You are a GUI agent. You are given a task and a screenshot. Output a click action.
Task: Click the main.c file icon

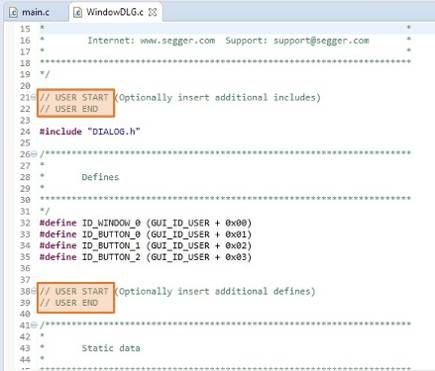pos(13,13)
